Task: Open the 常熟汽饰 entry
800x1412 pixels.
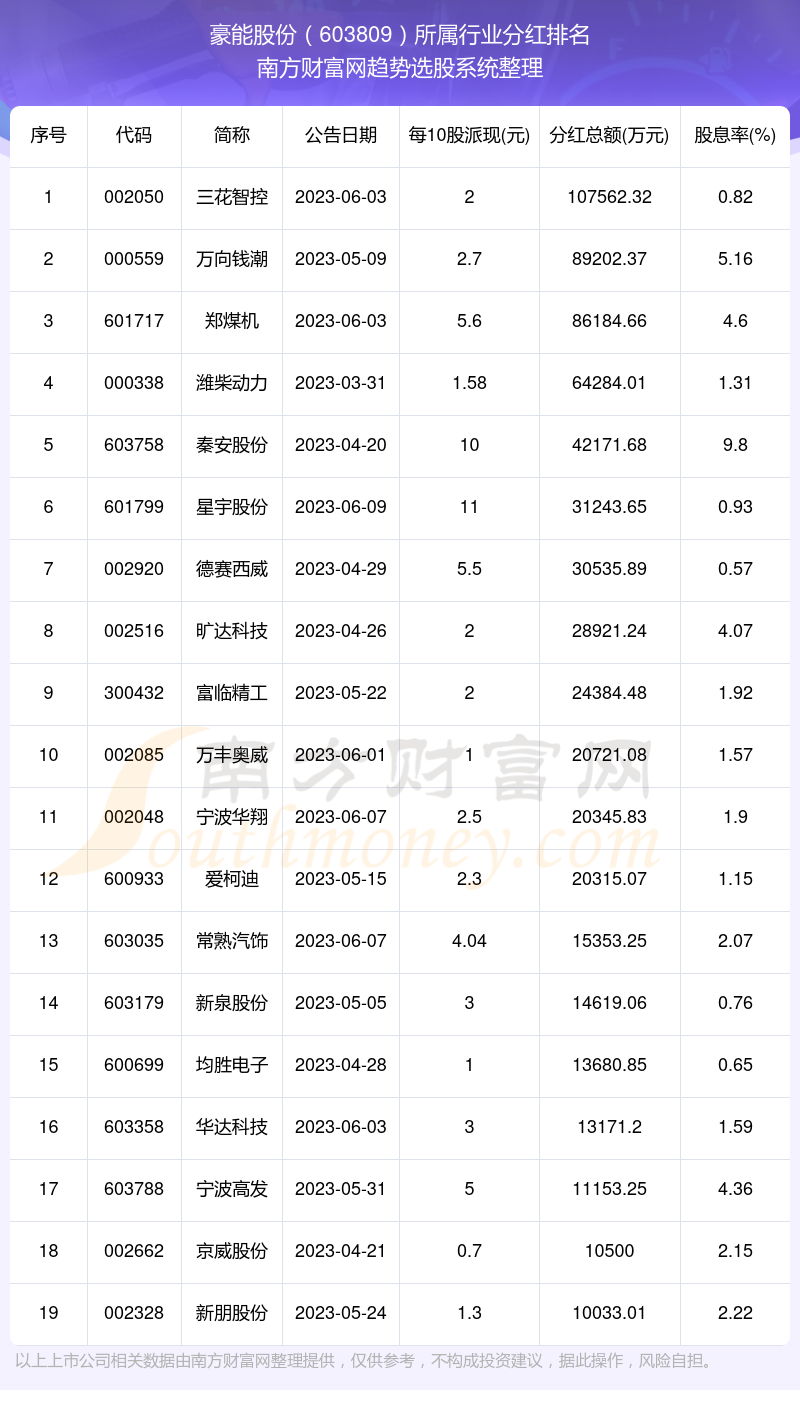Action: (232, 941)
